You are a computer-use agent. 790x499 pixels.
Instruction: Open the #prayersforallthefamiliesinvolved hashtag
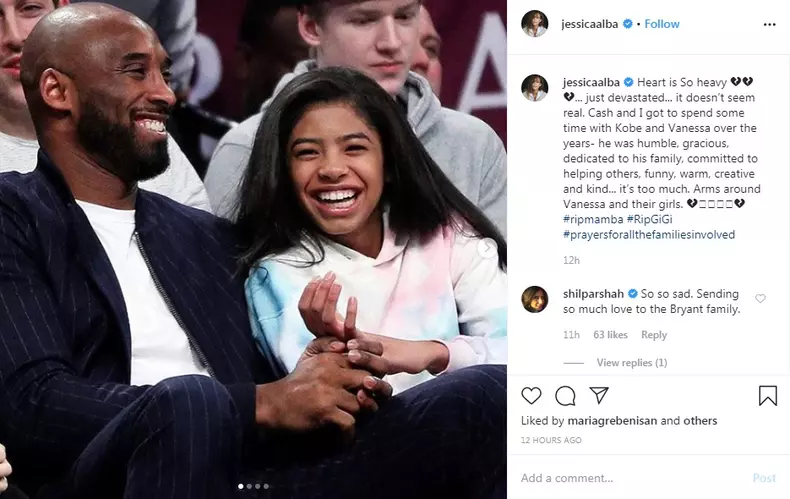[x=649, y=235]
